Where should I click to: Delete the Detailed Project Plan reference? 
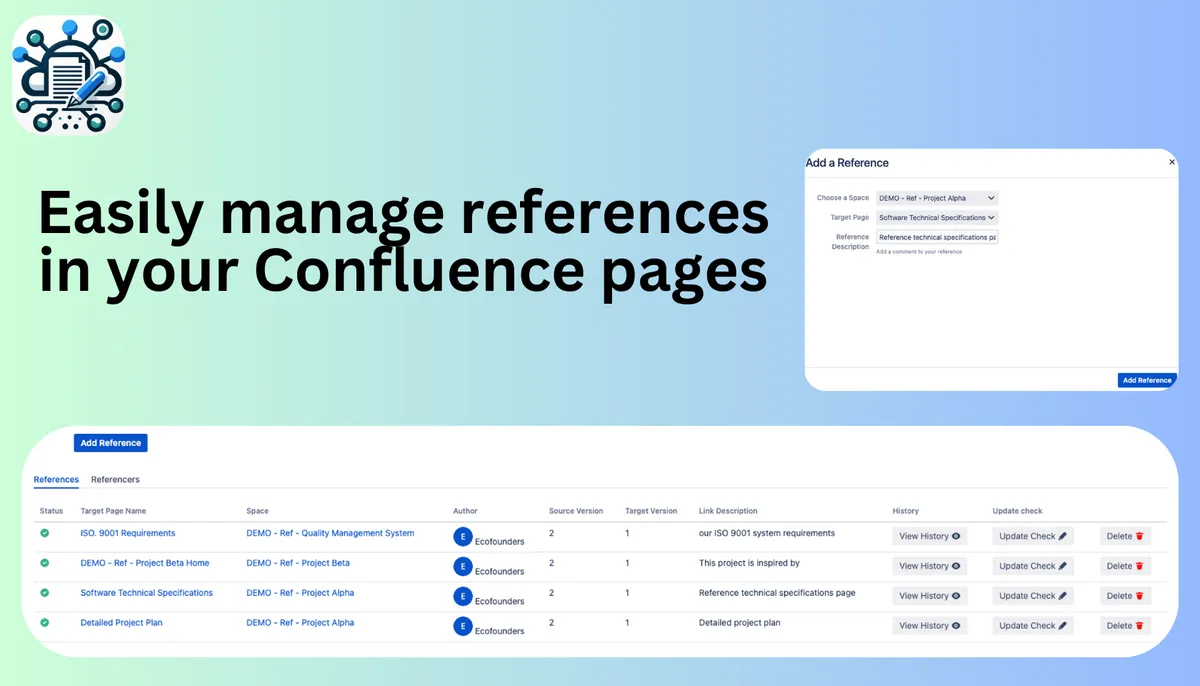1125,626
